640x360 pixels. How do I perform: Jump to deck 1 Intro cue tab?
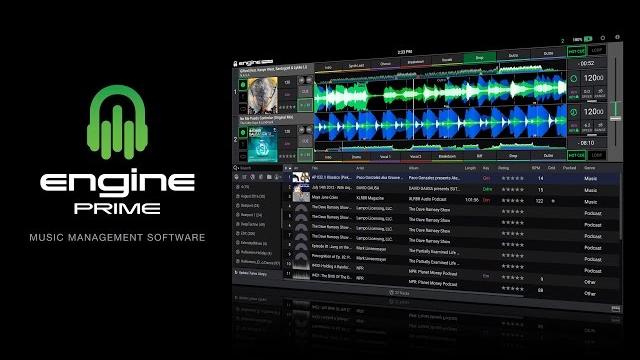pos(329,67)
